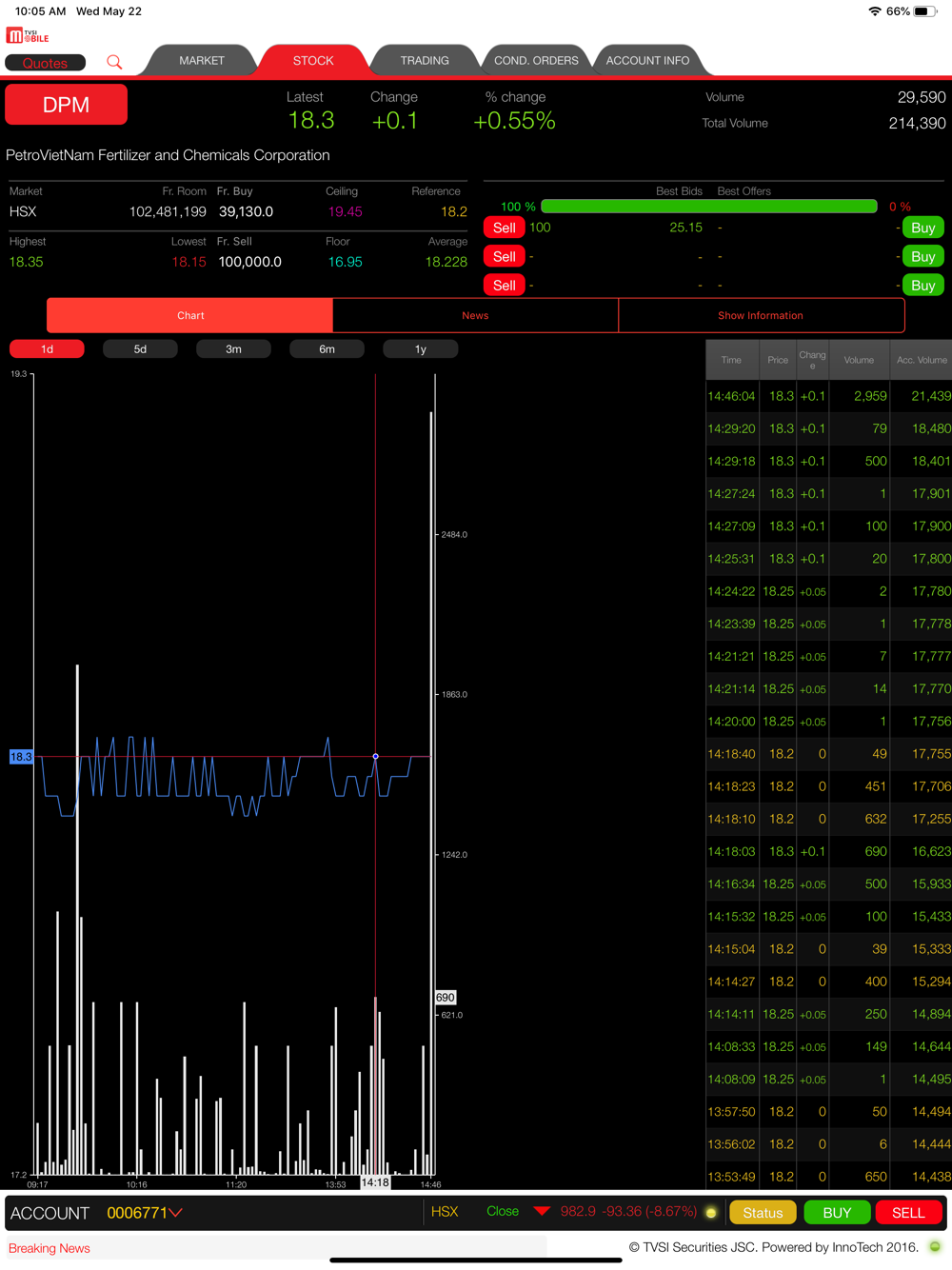Tap the Reference price 18.2
The height and width of the screenshot is (1270, 952).
[454, 211]
